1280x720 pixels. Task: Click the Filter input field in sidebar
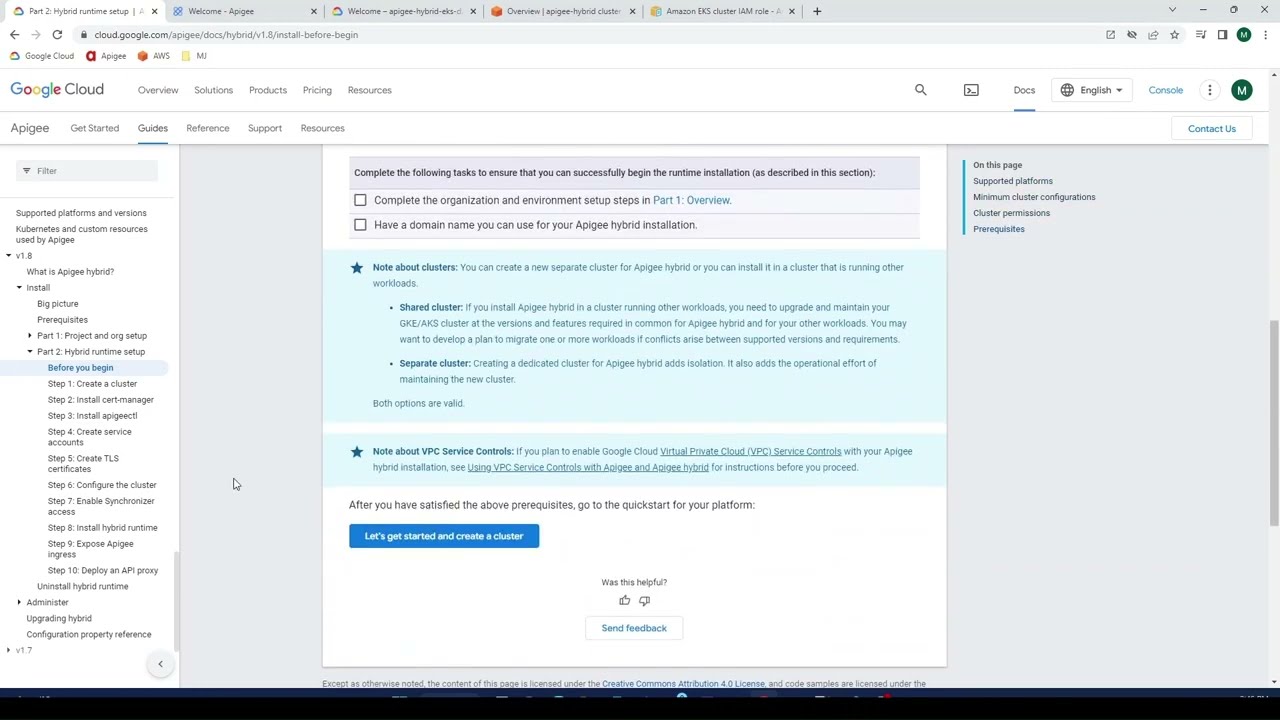[x=90, y=171]
